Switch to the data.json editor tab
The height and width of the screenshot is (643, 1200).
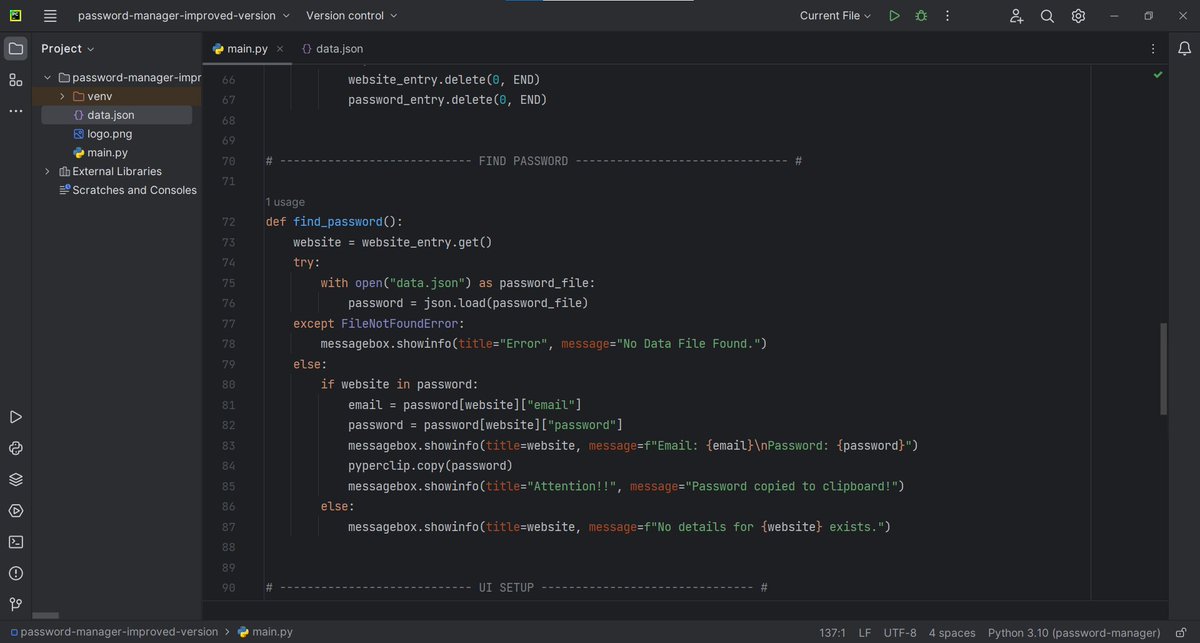point(332,48)
